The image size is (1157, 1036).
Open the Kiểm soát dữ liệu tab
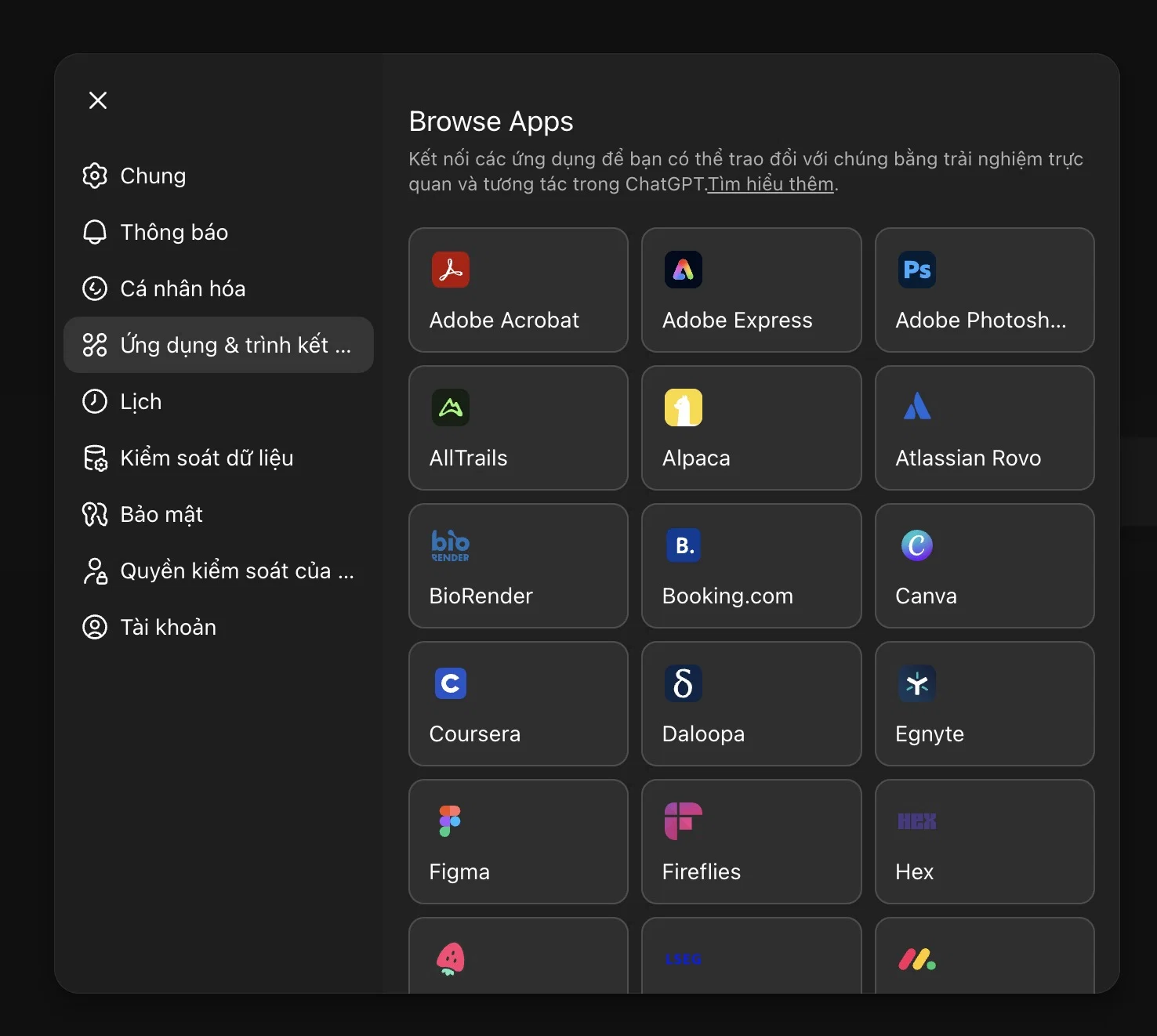coord(219,458)
